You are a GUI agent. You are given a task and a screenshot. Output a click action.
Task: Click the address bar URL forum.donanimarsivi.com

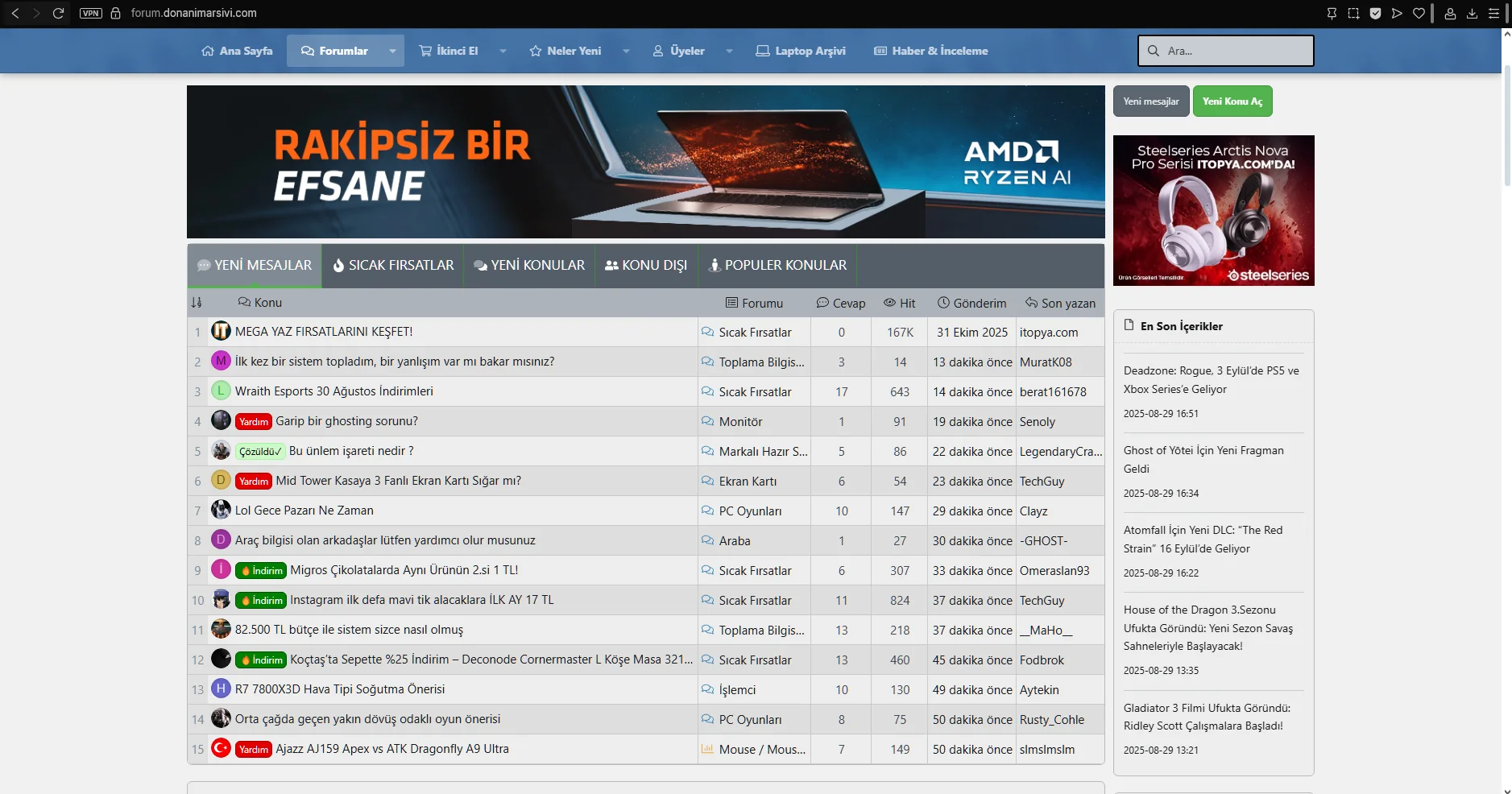(x=194, y=13)
